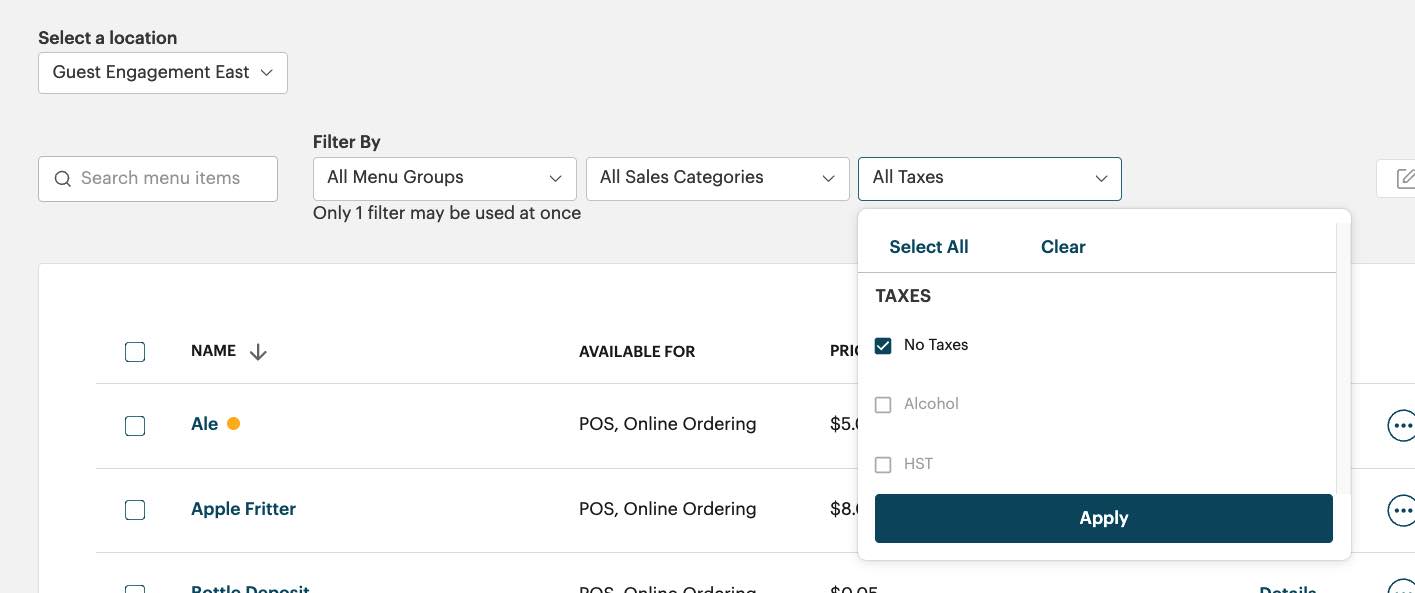Open the Guest Engagement East location dropdown
The width and height of the screenshot is (1415, 593).
pyautogui.click(x=162, y=72)
